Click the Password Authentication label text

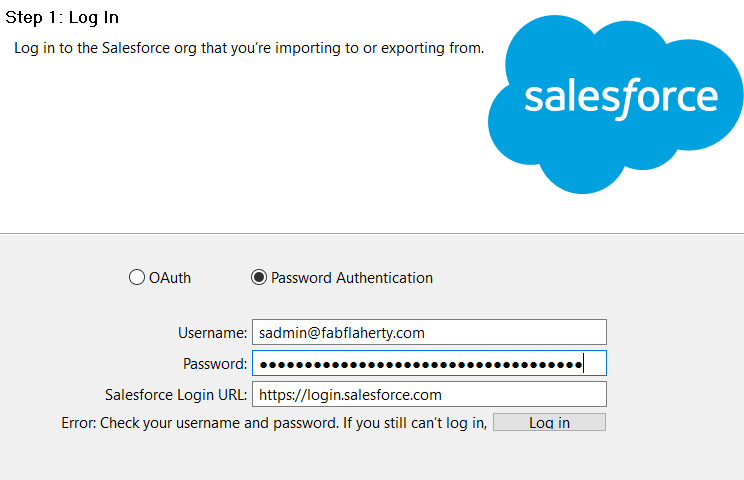tap(352, 278)
